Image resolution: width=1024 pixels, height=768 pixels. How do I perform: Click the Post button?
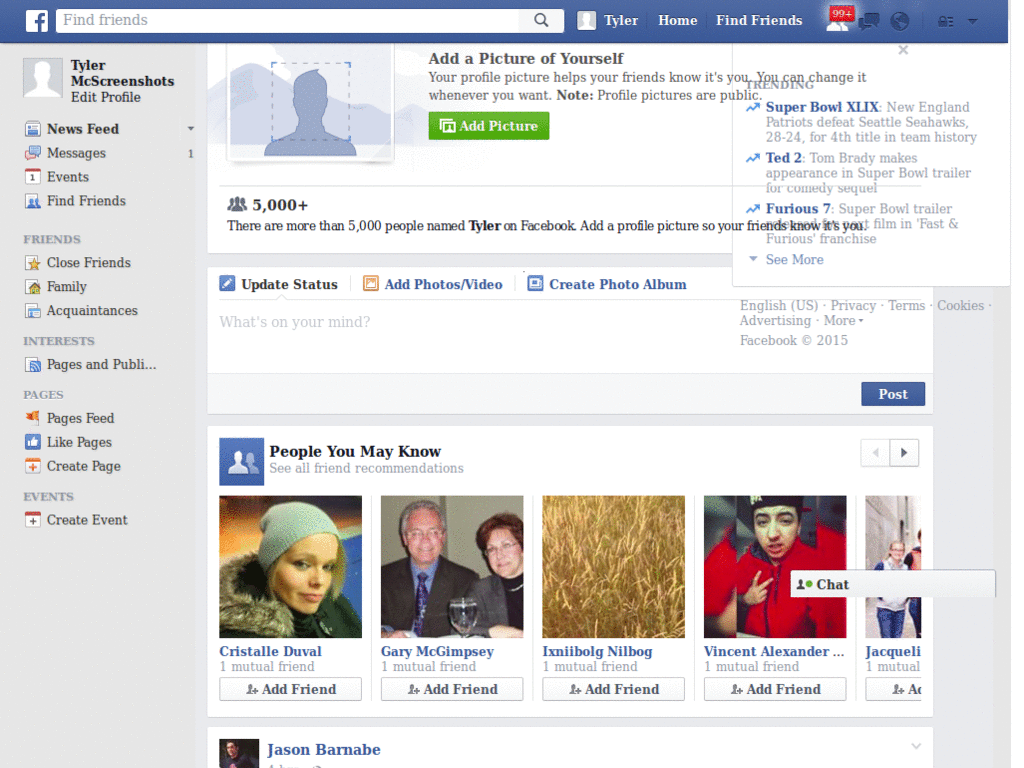tap(893, 394)
